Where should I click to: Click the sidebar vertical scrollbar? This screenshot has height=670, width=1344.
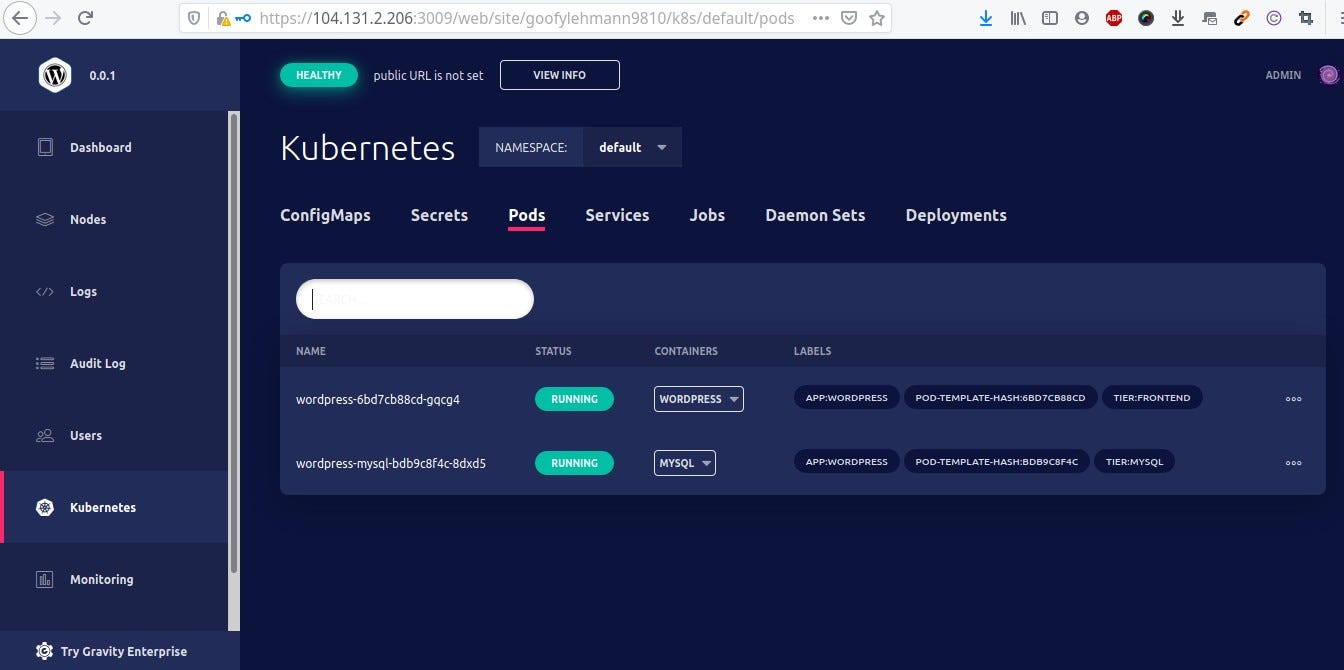234,342
